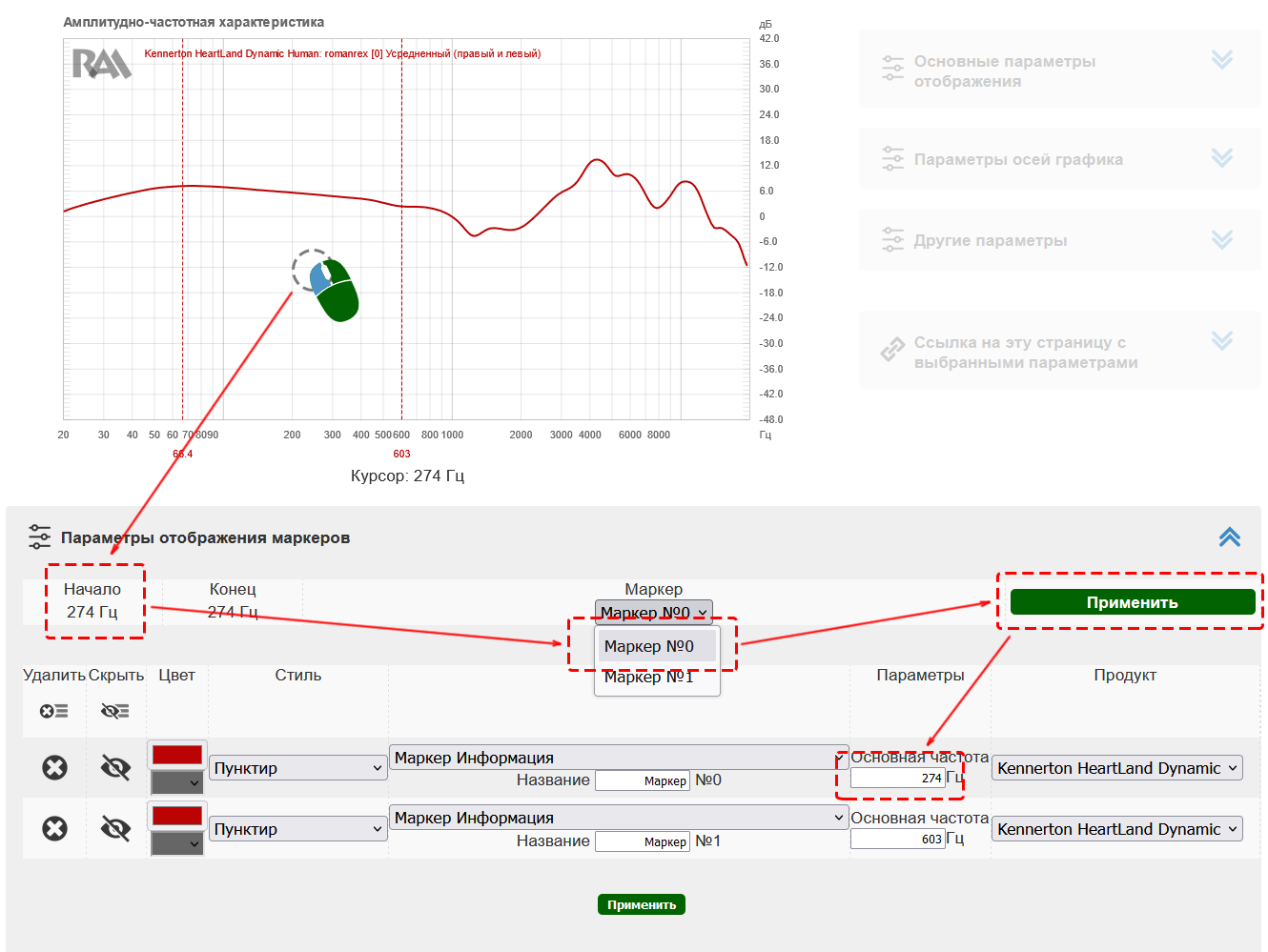This screenshot has width=1268, height=952.
Task: Click the large green Применить button
Action: click(1133, 602)
